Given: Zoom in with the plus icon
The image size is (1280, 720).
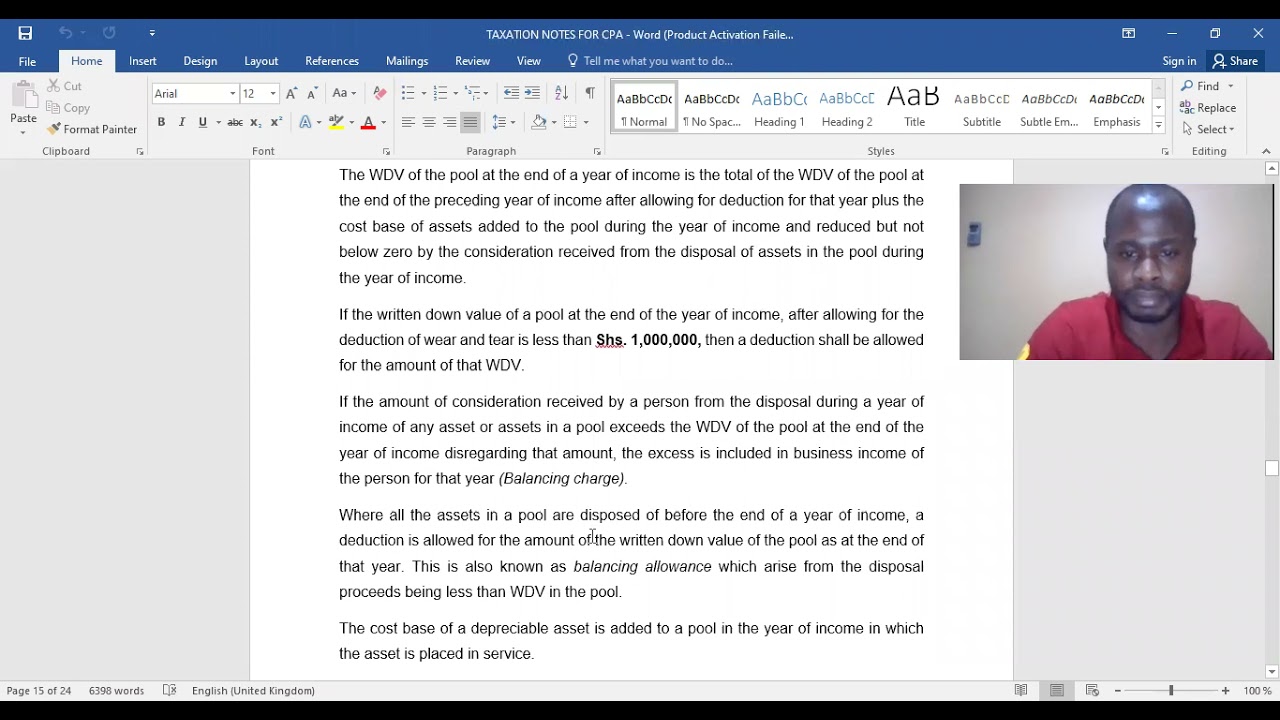Looking at the screenshot, I should [x=1225, y=691].
